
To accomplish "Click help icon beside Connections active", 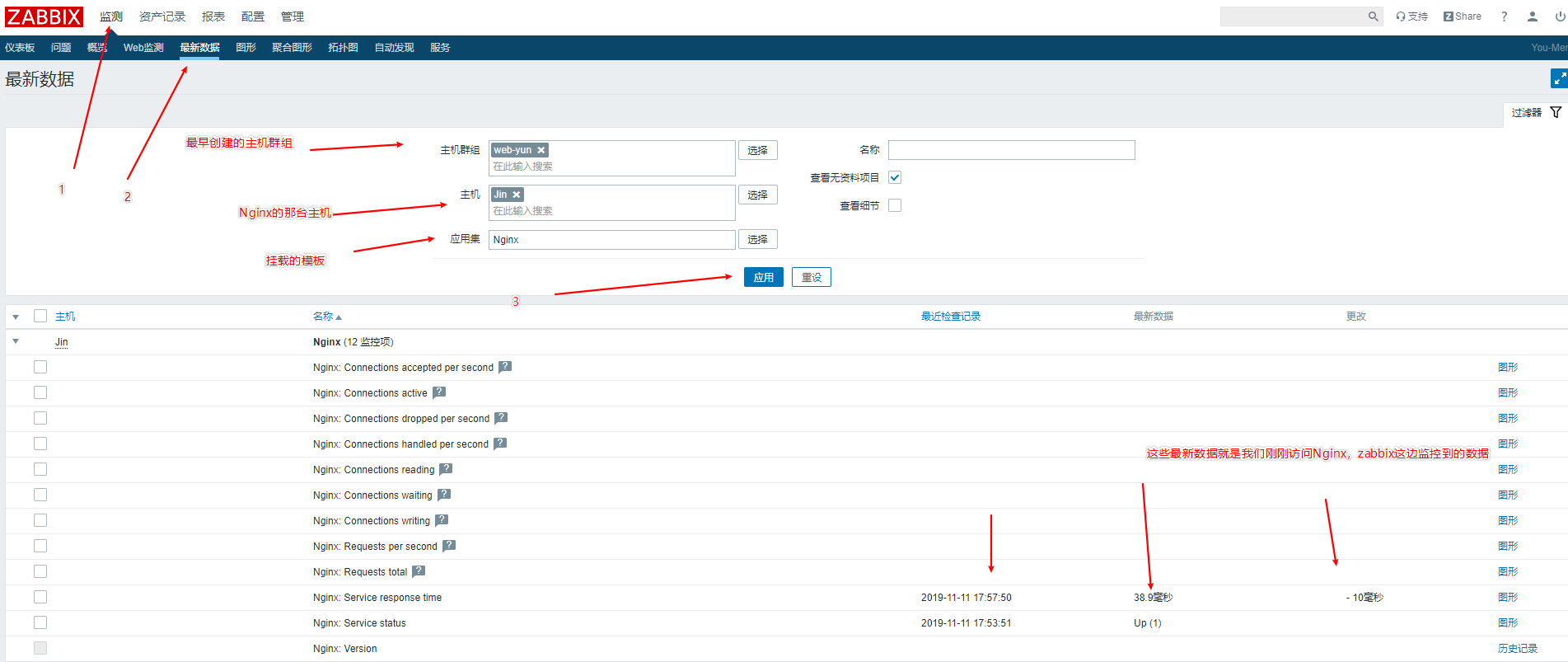I will point(439,392).
